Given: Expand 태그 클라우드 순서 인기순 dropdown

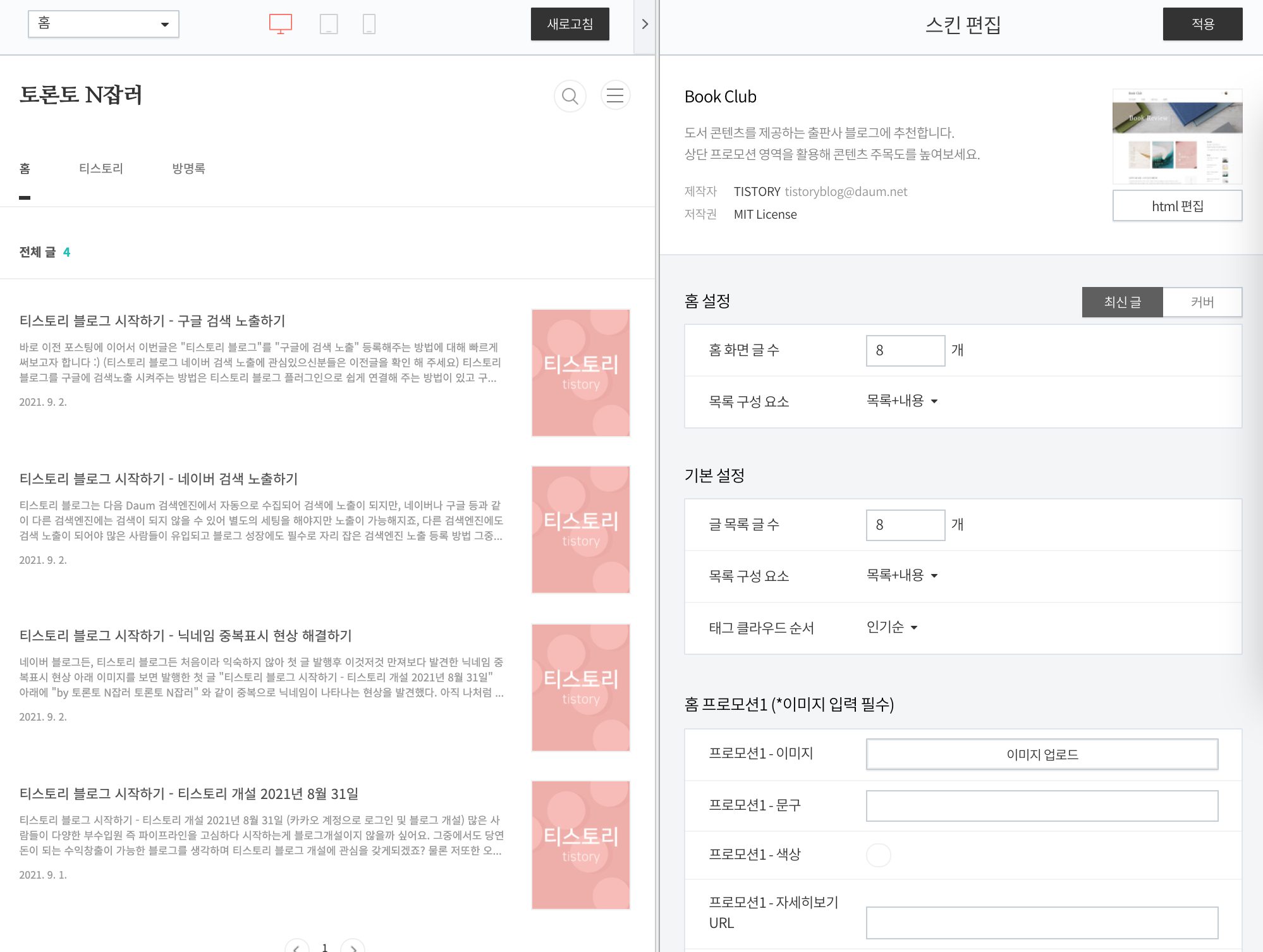Looking at the screenshot, I should 891,627.
